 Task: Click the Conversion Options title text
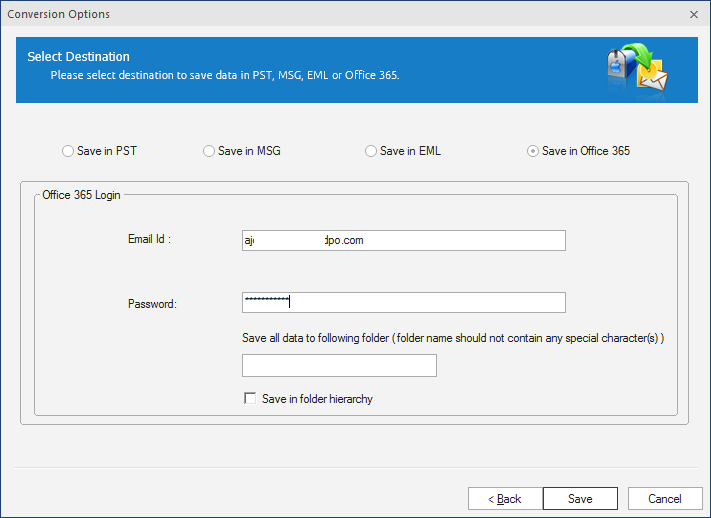(58, 14)
